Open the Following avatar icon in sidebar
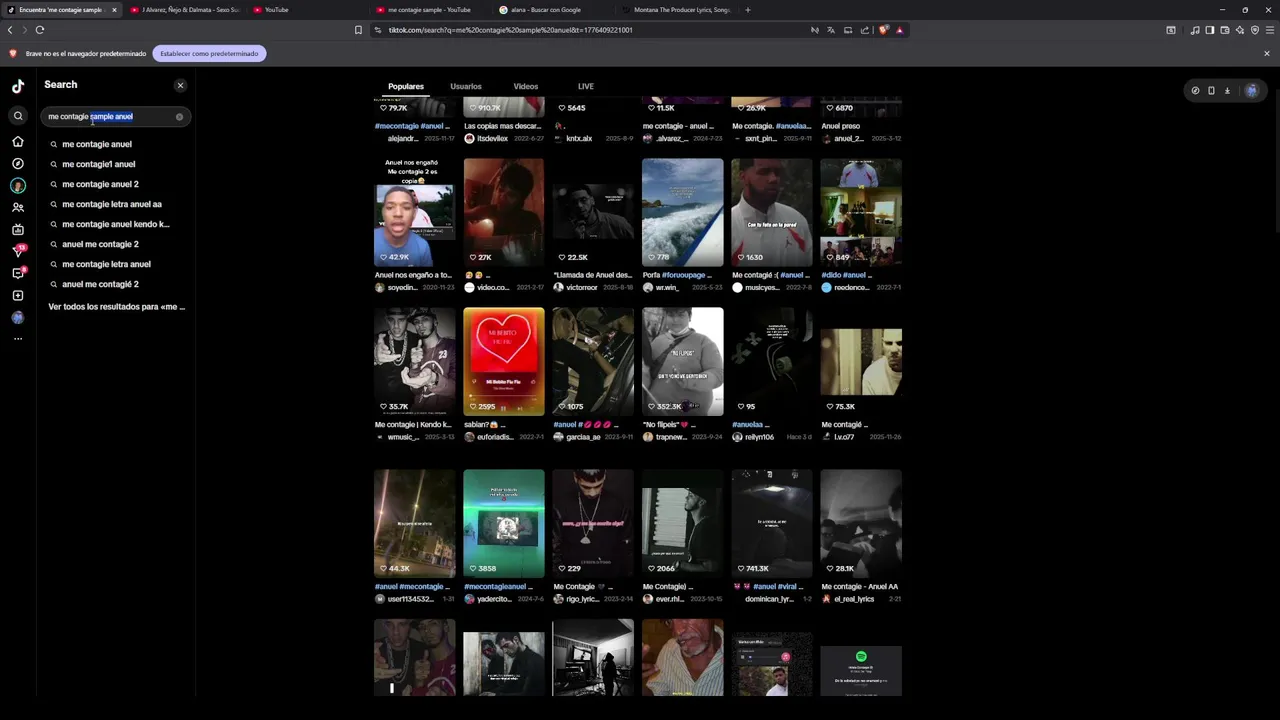Image resolution: width=1280 pixels, height=720 pixels. (18, 185)
